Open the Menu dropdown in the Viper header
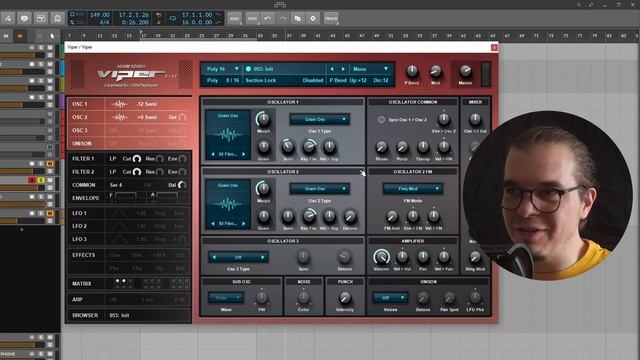Viewport: 640px width, 360px height. 371,69
